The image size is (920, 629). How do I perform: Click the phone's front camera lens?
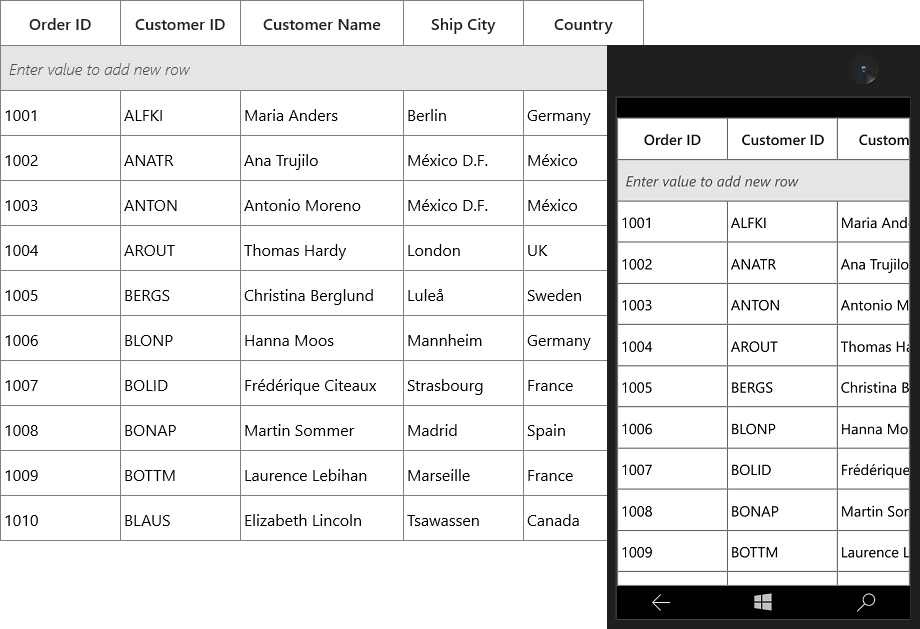[864, 69]
